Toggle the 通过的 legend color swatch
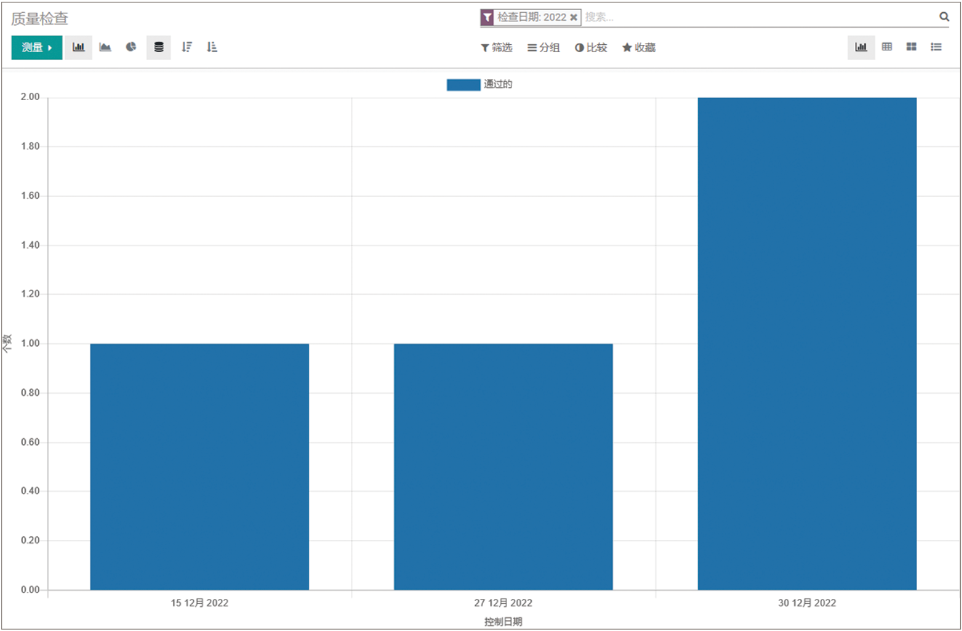This screenshot has height=631, width=962. [x=463, y=85]
